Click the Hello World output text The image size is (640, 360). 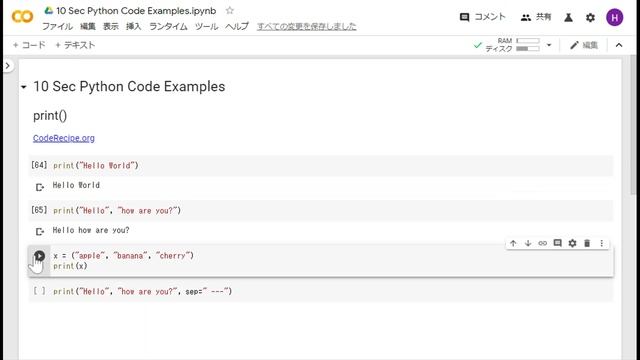coord(76,185)
